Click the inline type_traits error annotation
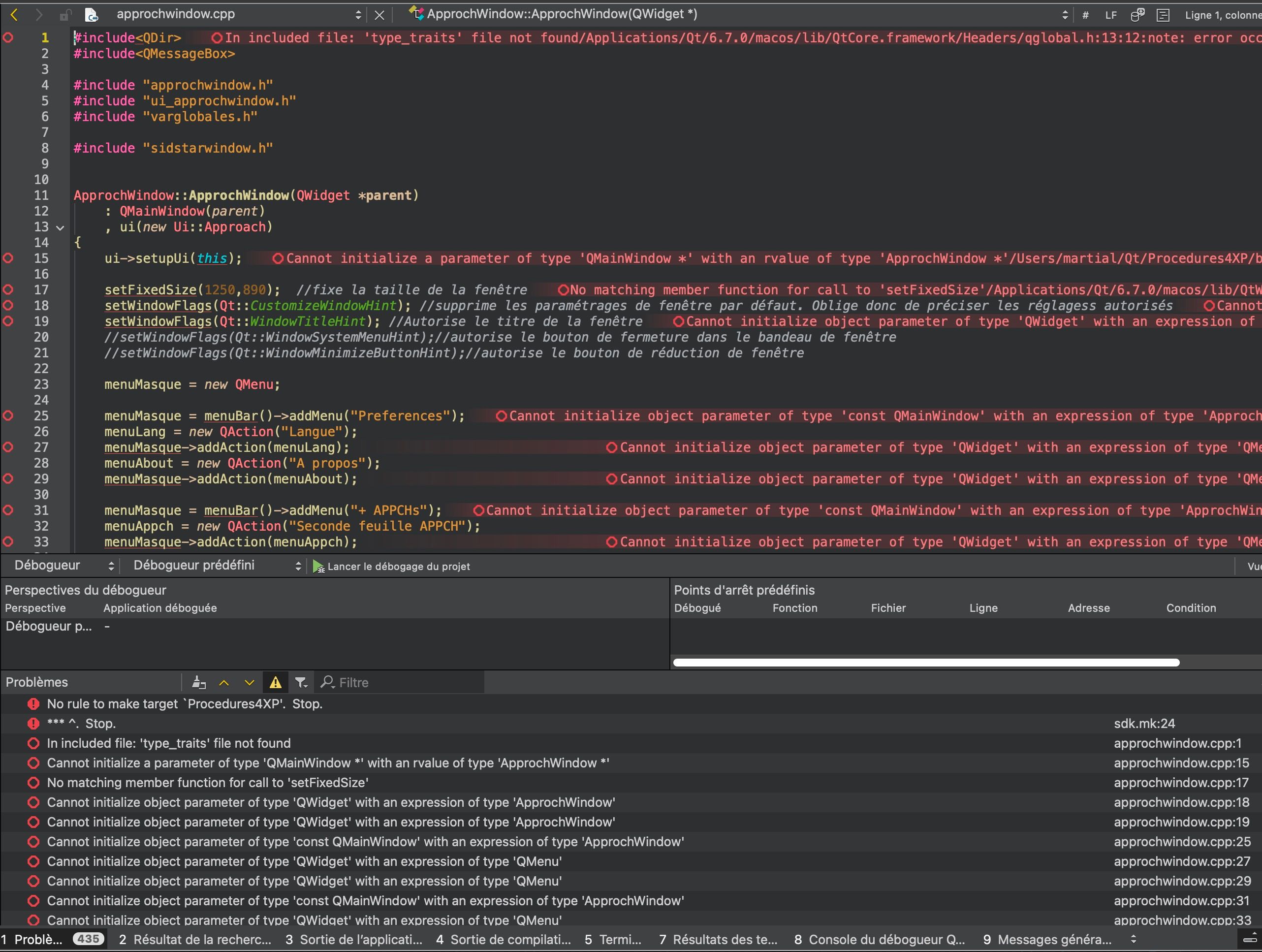Image resolution: width=1262 pixels, height=952 pixels. [736, 38]
